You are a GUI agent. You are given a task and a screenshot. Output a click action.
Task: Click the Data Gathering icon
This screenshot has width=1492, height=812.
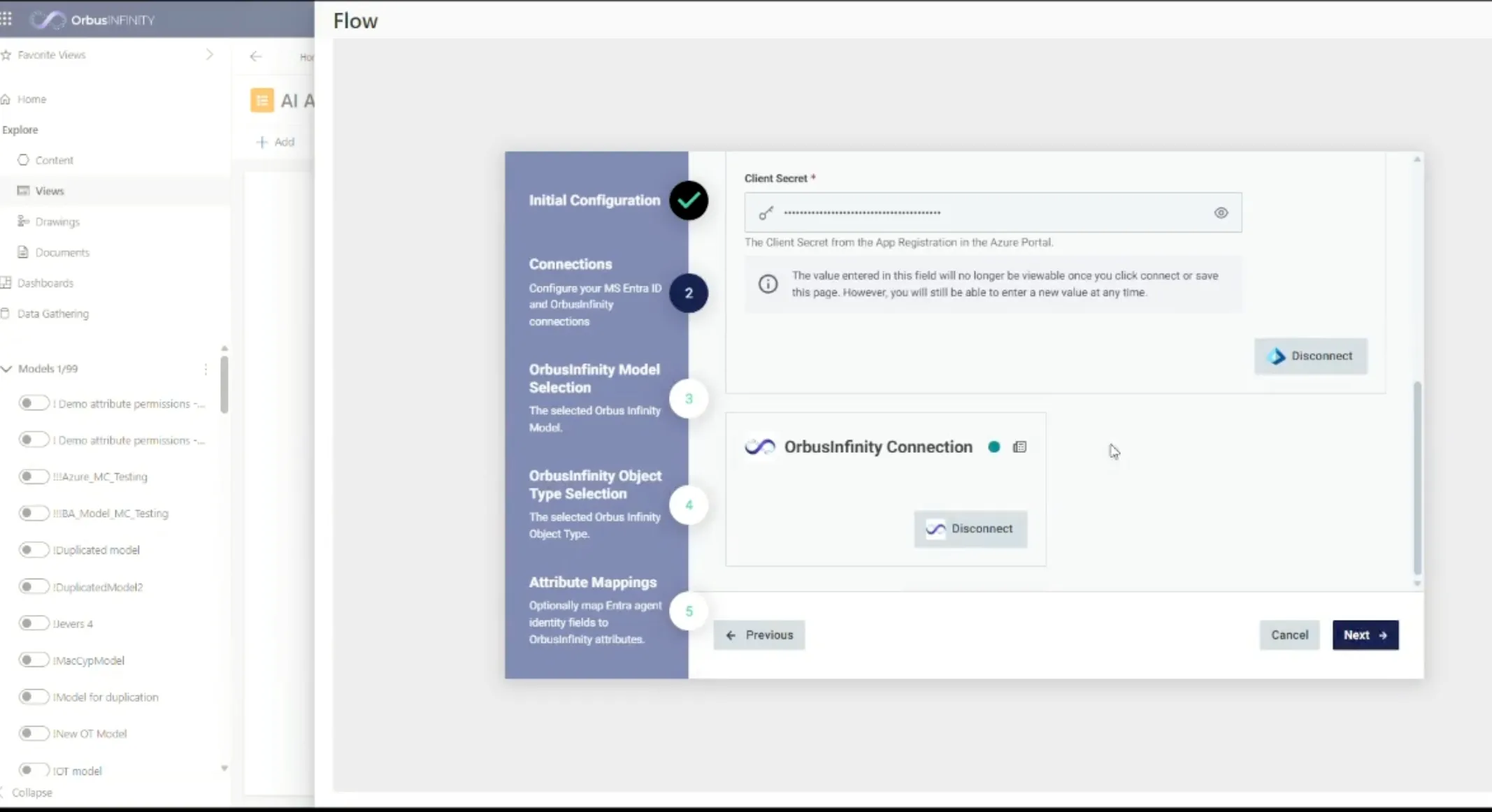6,314
